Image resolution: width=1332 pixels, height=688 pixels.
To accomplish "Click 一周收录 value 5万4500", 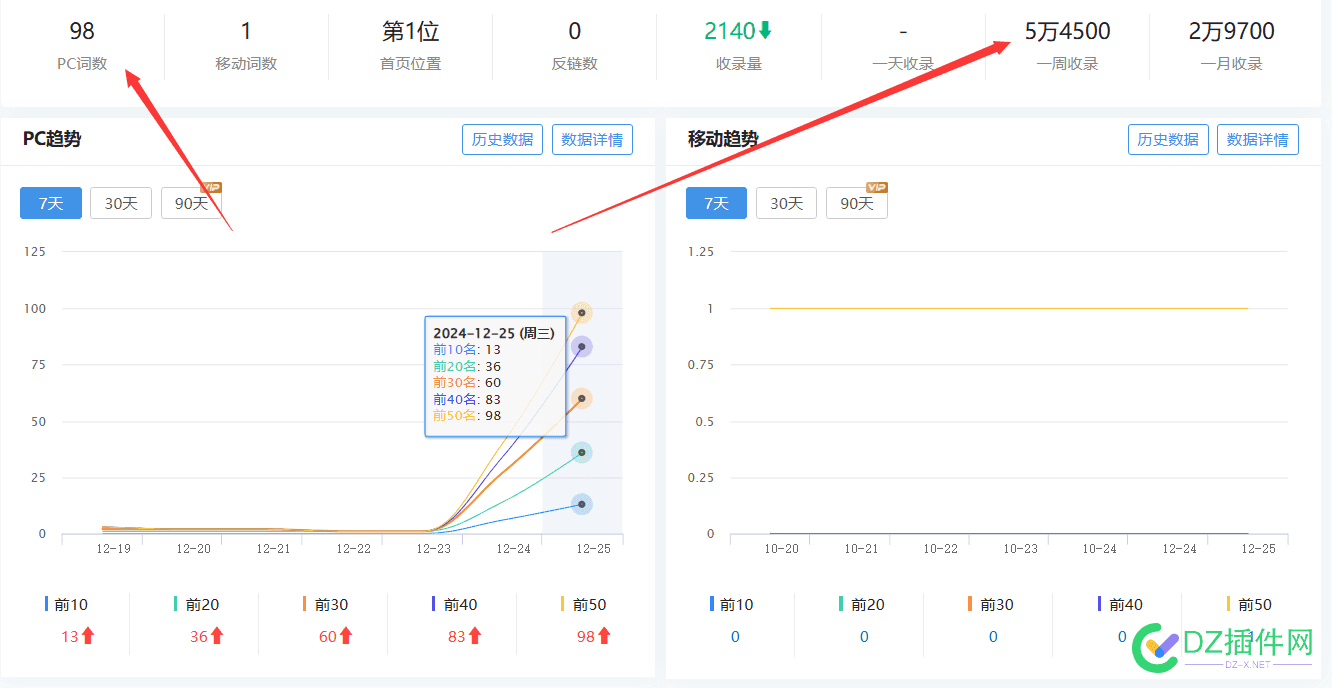I will 1068,31.
